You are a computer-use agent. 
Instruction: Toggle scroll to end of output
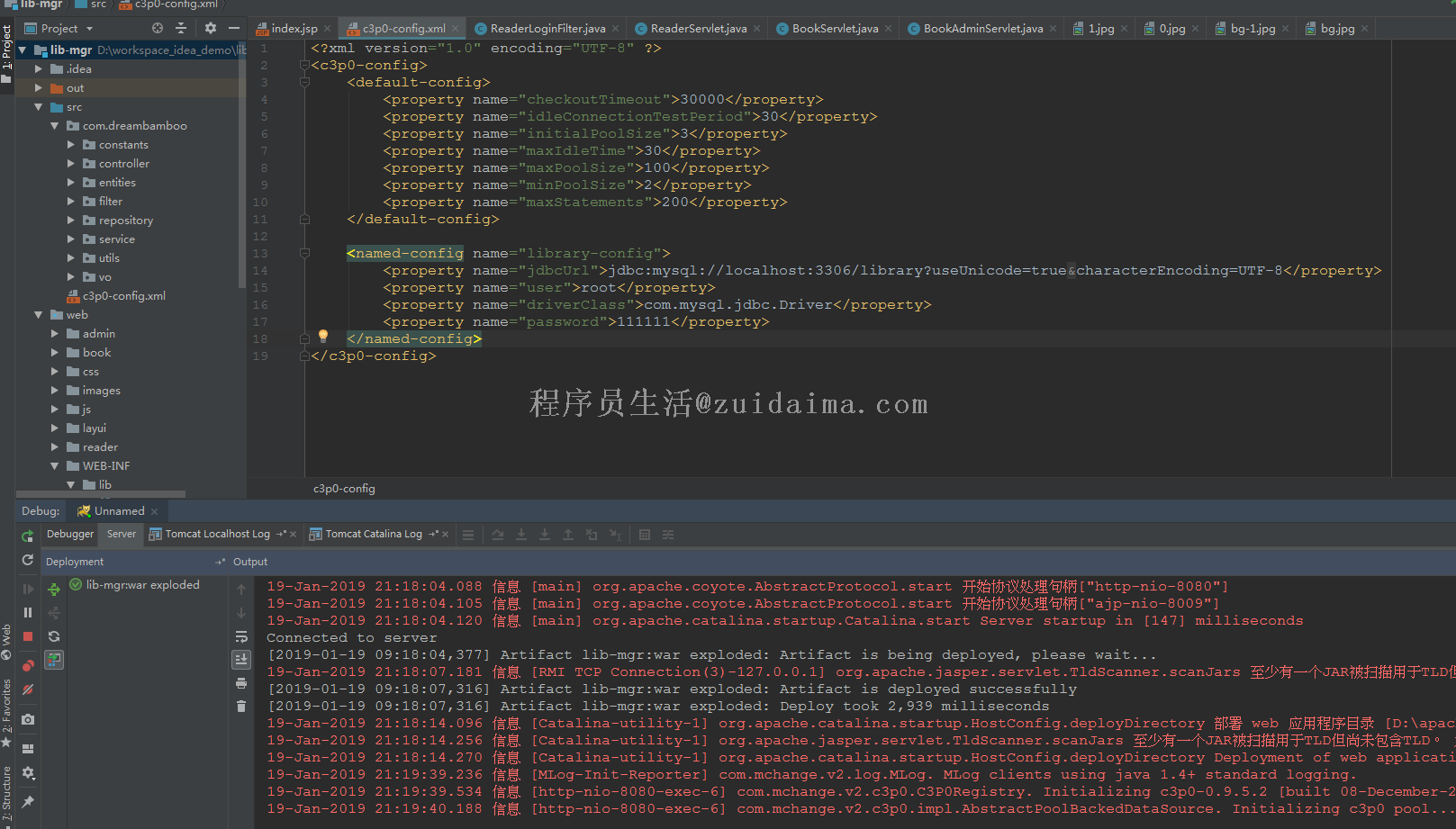(x=241, y=660)
